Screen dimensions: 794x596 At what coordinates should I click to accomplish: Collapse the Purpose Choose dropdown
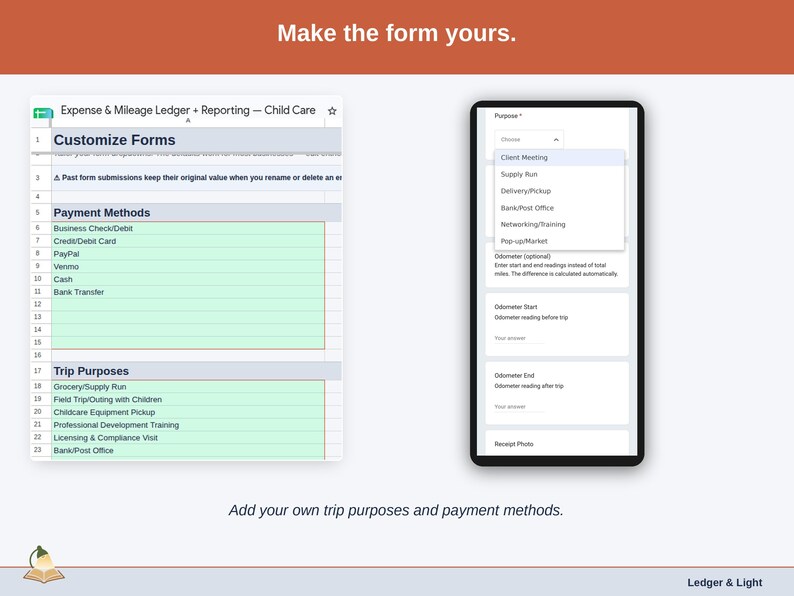click(529, 139)
